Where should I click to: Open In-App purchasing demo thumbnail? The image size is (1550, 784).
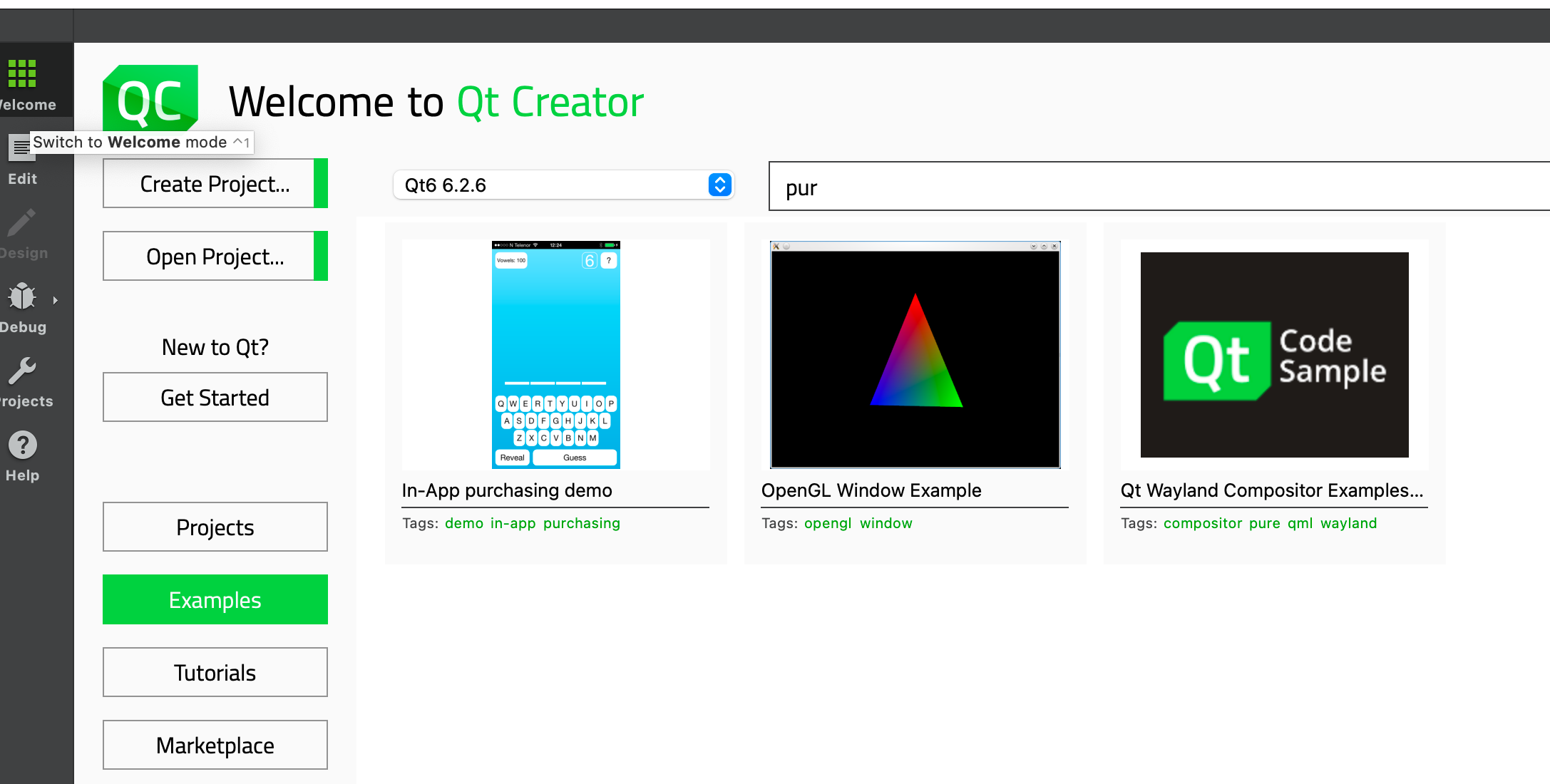point(556,355)
